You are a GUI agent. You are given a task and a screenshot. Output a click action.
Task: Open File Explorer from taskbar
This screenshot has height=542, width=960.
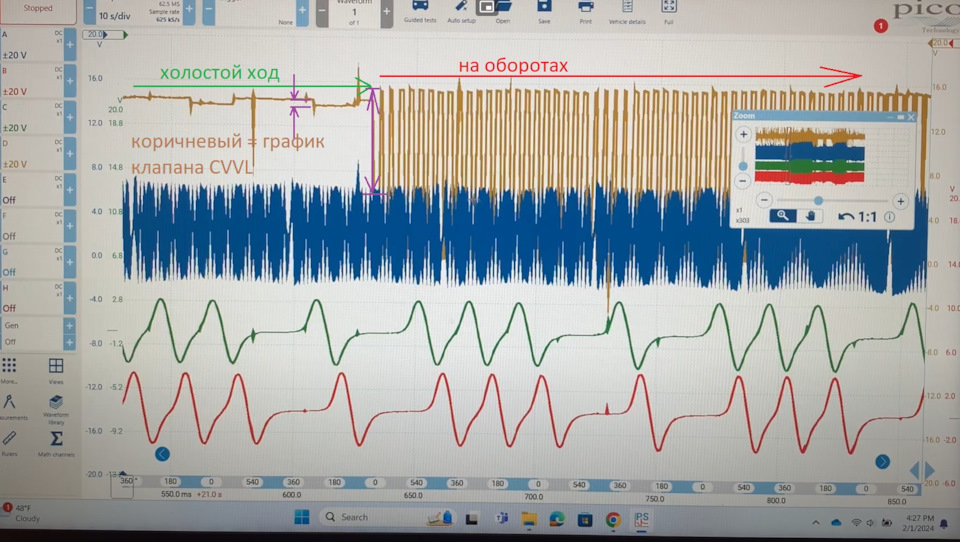click(x=529, y=519)
